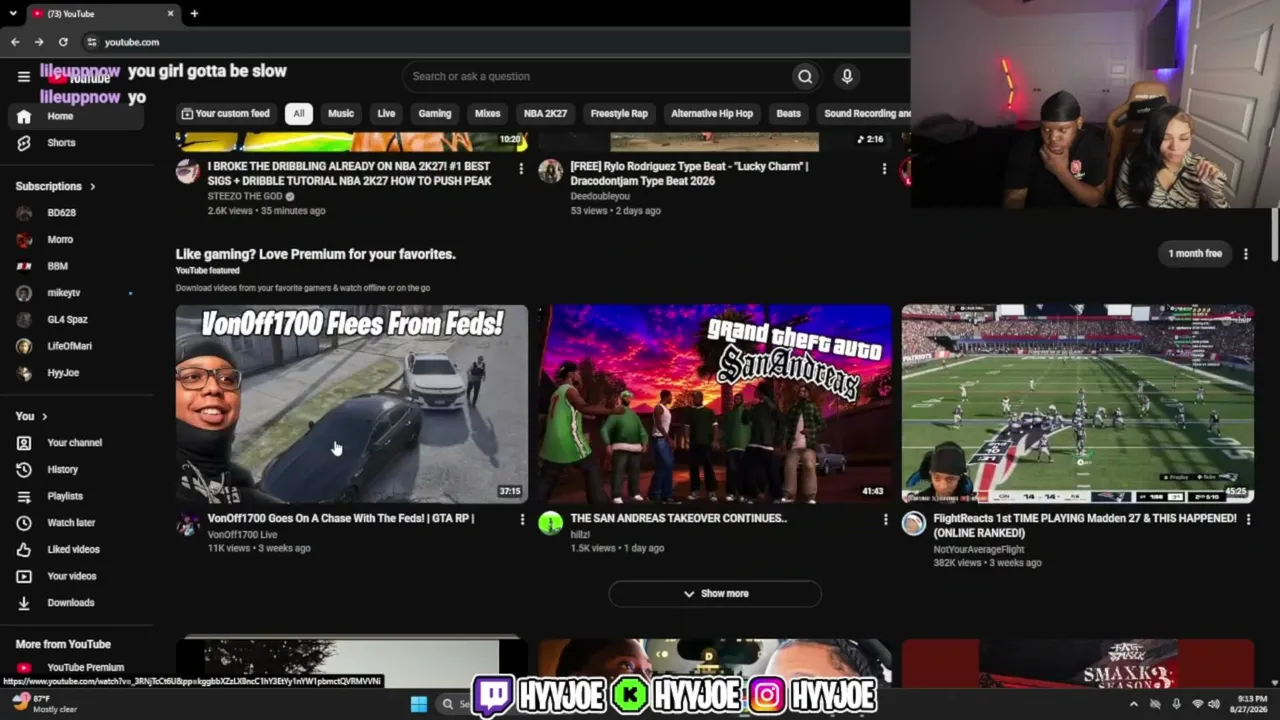Screen dimensions: 1280x720
Task: Open options for VonOff1700 chase video
Action: (521, 519)
